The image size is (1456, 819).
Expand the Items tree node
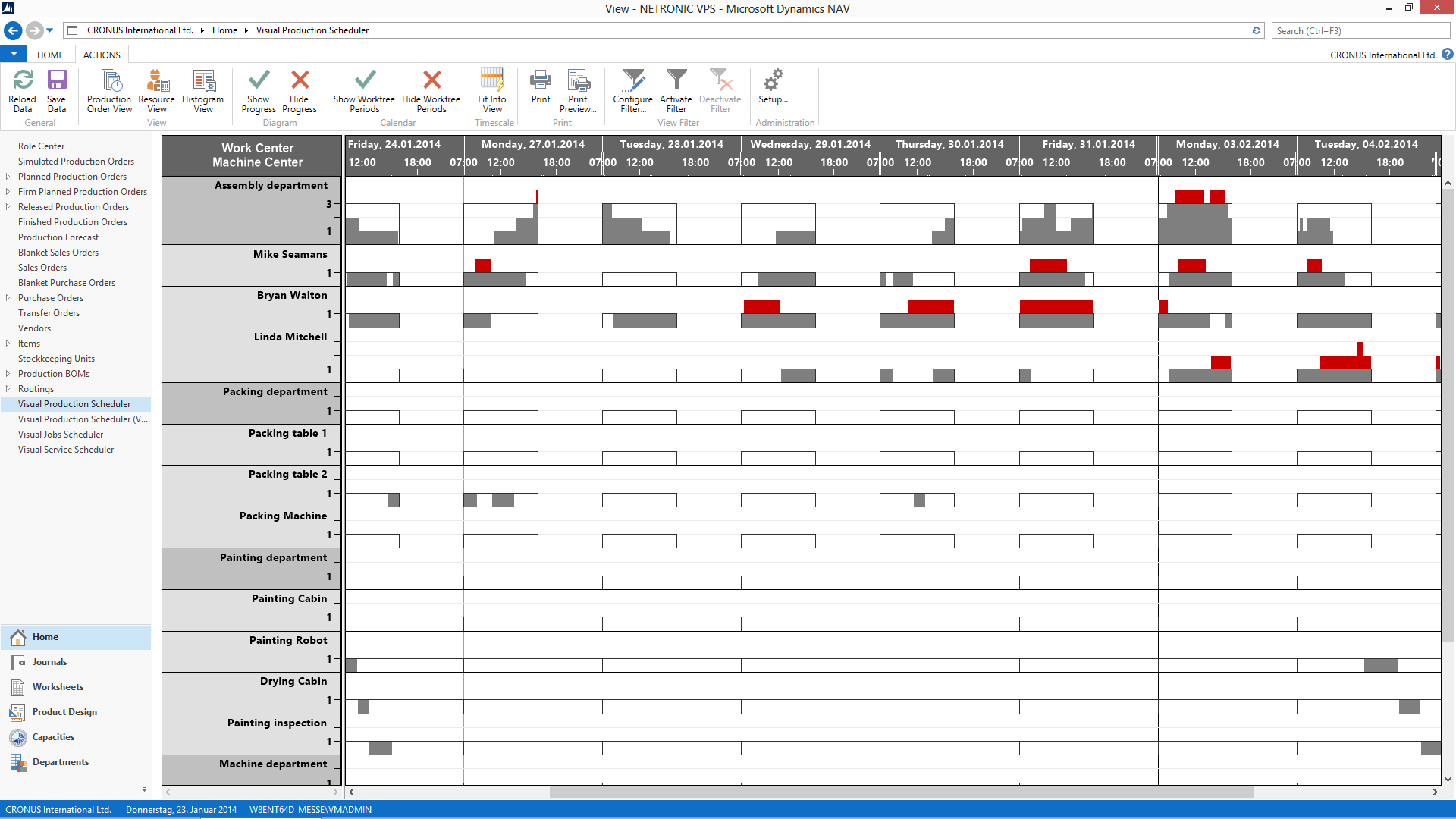pos(8,344)
